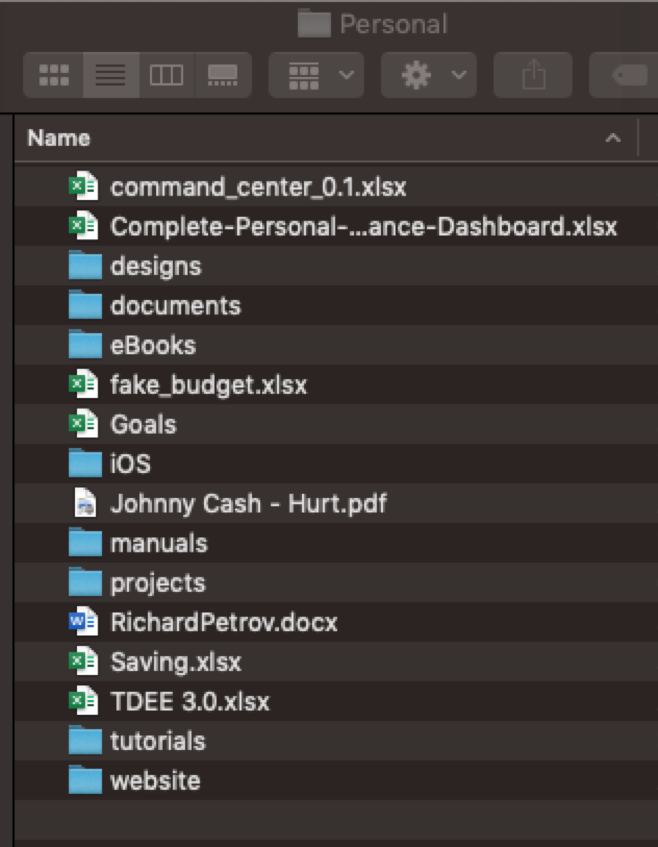Select the documents folder name
The width and height of the screenshot is (658, 847).
click(x=176, y=306)
